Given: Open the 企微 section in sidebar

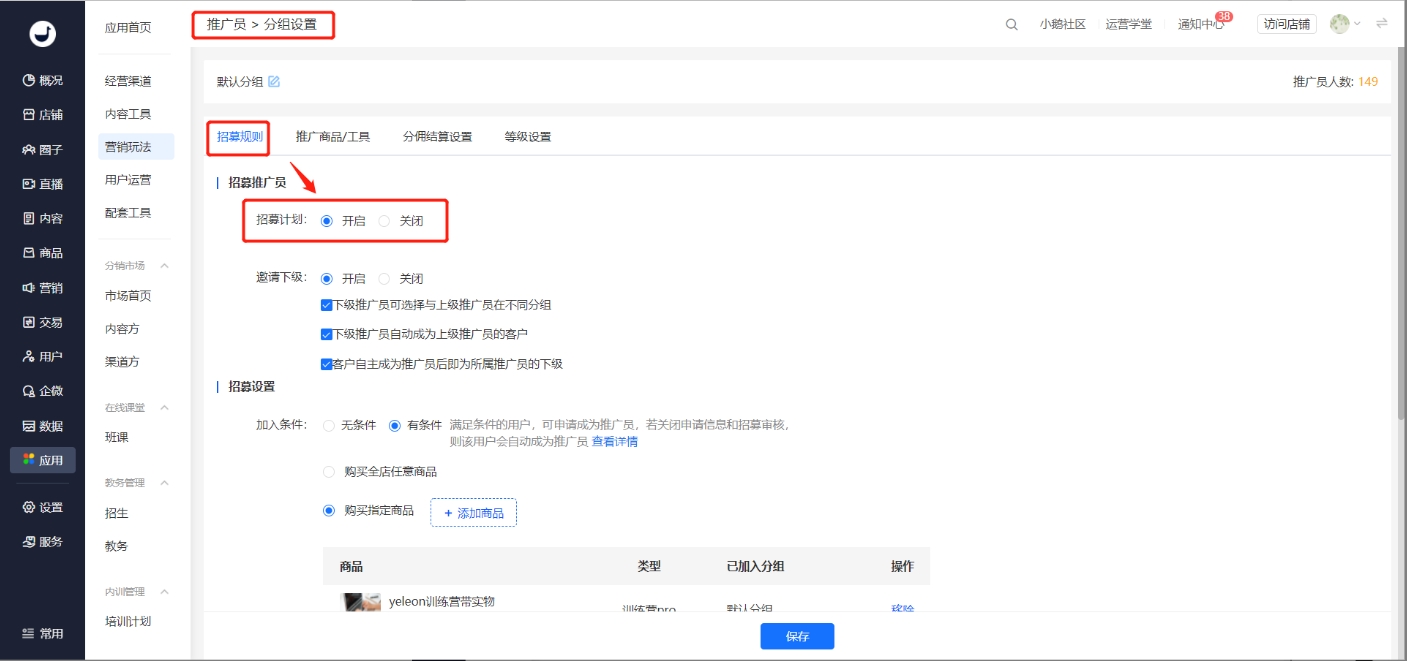Looking at the screenshot, I should coord(41,390).
